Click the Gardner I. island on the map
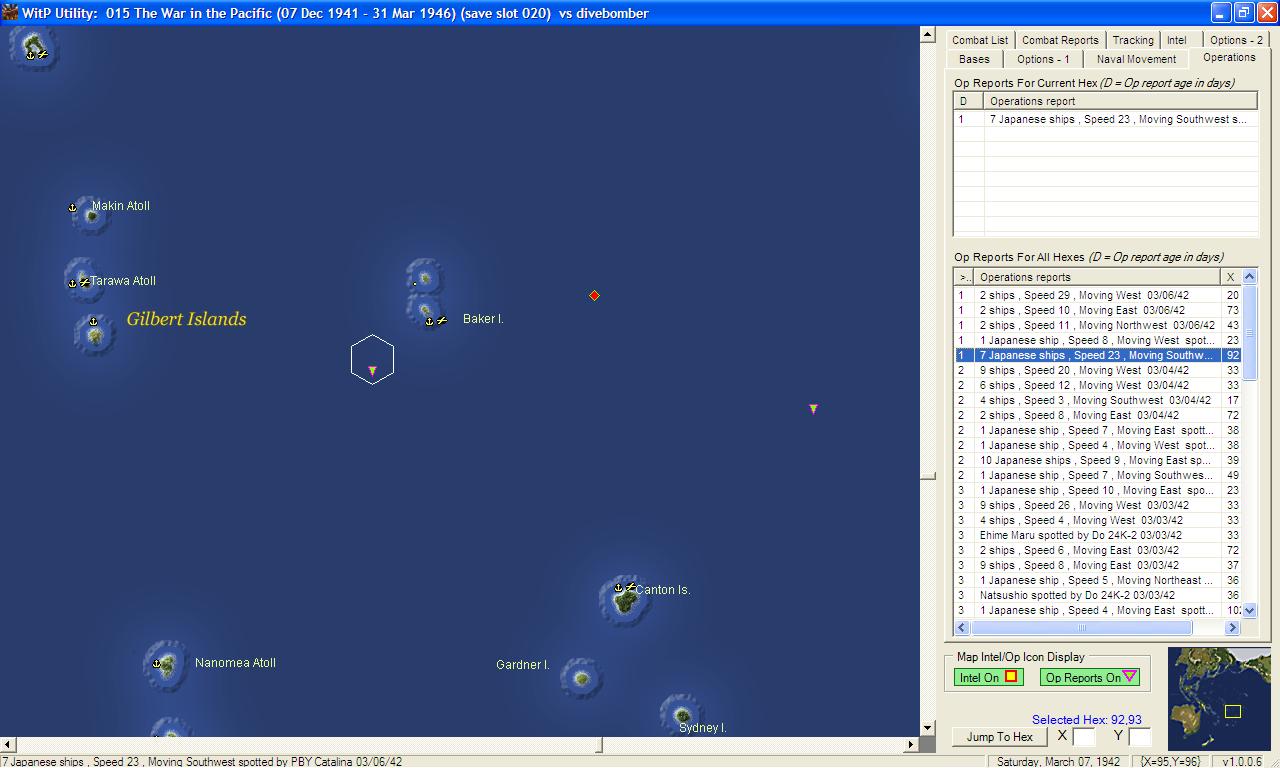The width and height of the screenshot is (1280, 768). click(x=581, y=677)
